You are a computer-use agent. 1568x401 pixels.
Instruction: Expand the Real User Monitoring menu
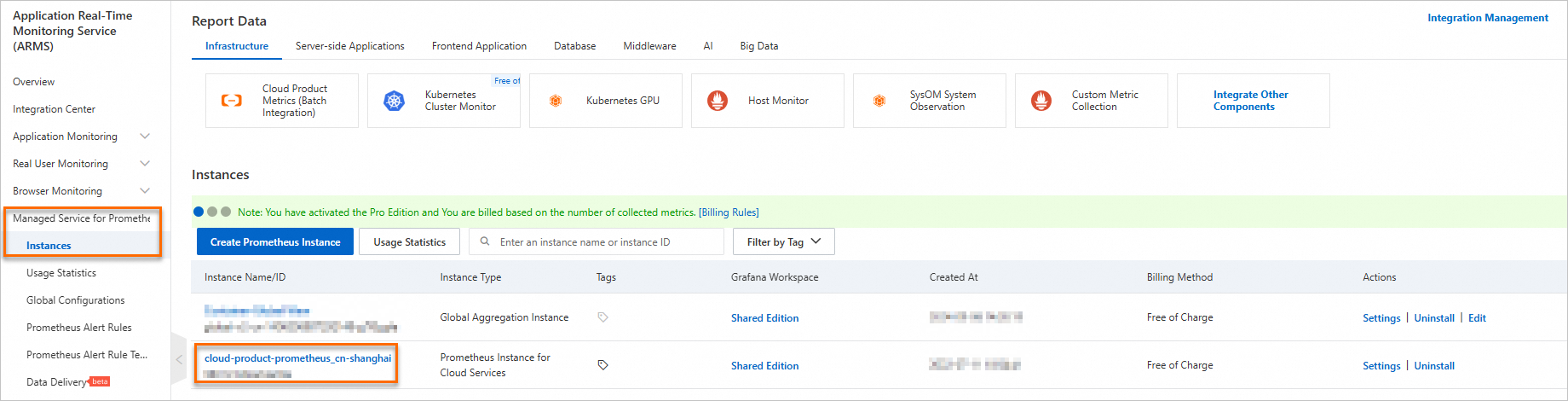[x=144, y=164]
